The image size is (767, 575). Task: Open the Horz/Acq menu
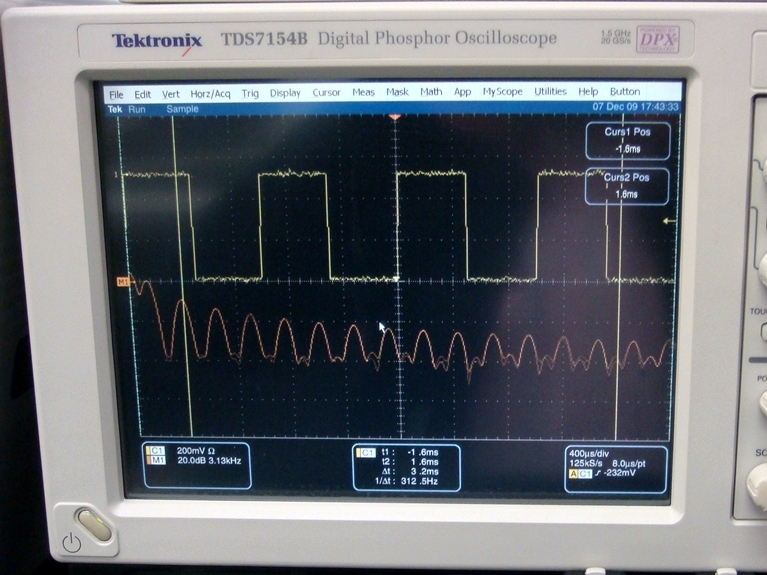pos(210,93)
